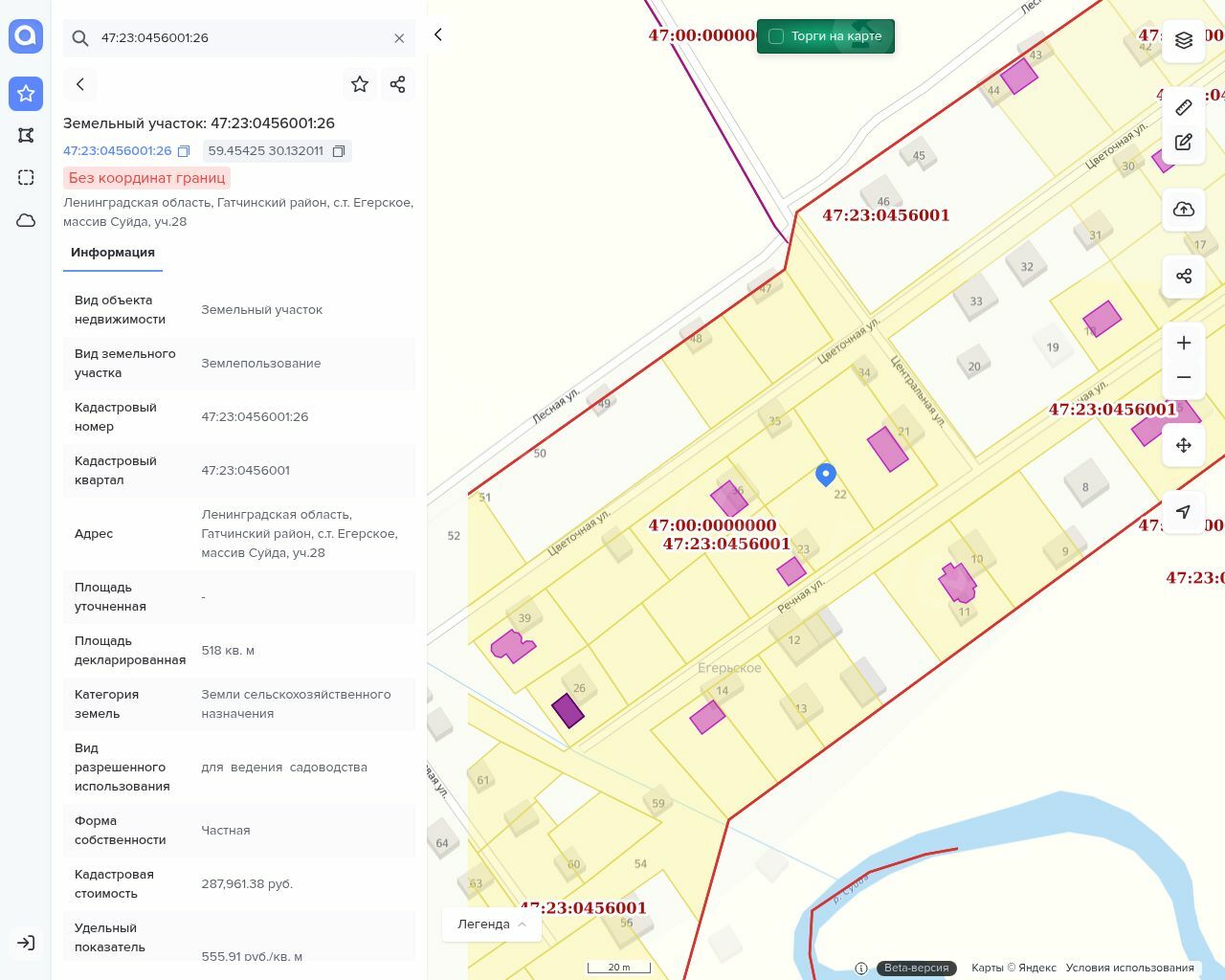Open 'Условия использования' link
Image resolution: width=1225 pixels, height=980 pixels.
pyautogui.click(x=1129, y=968)
